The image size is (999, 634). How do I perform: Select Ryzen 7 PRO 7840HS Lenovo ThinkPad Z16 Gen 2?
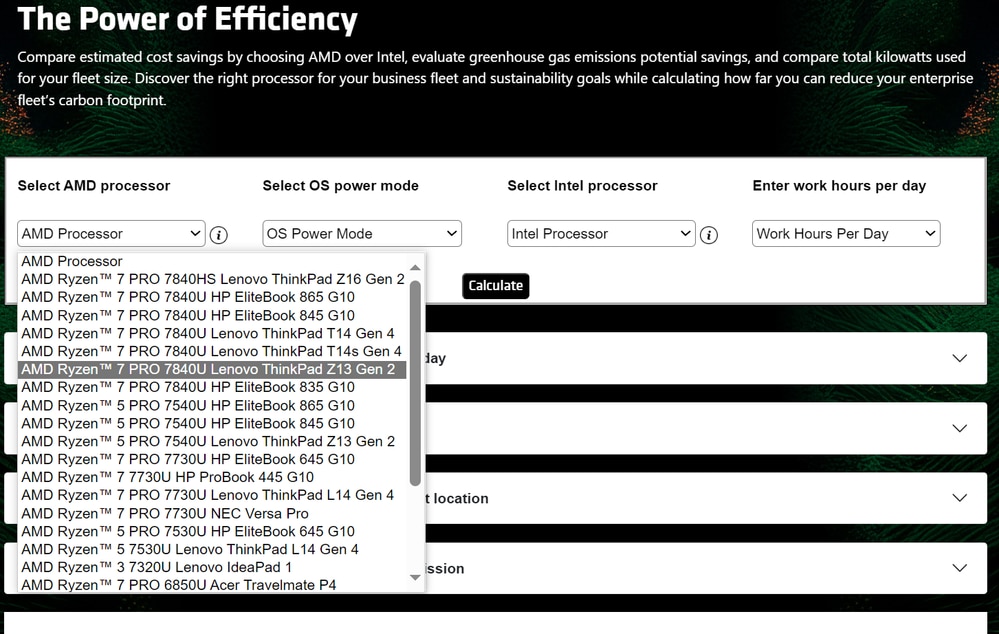(x=212, y=279)
